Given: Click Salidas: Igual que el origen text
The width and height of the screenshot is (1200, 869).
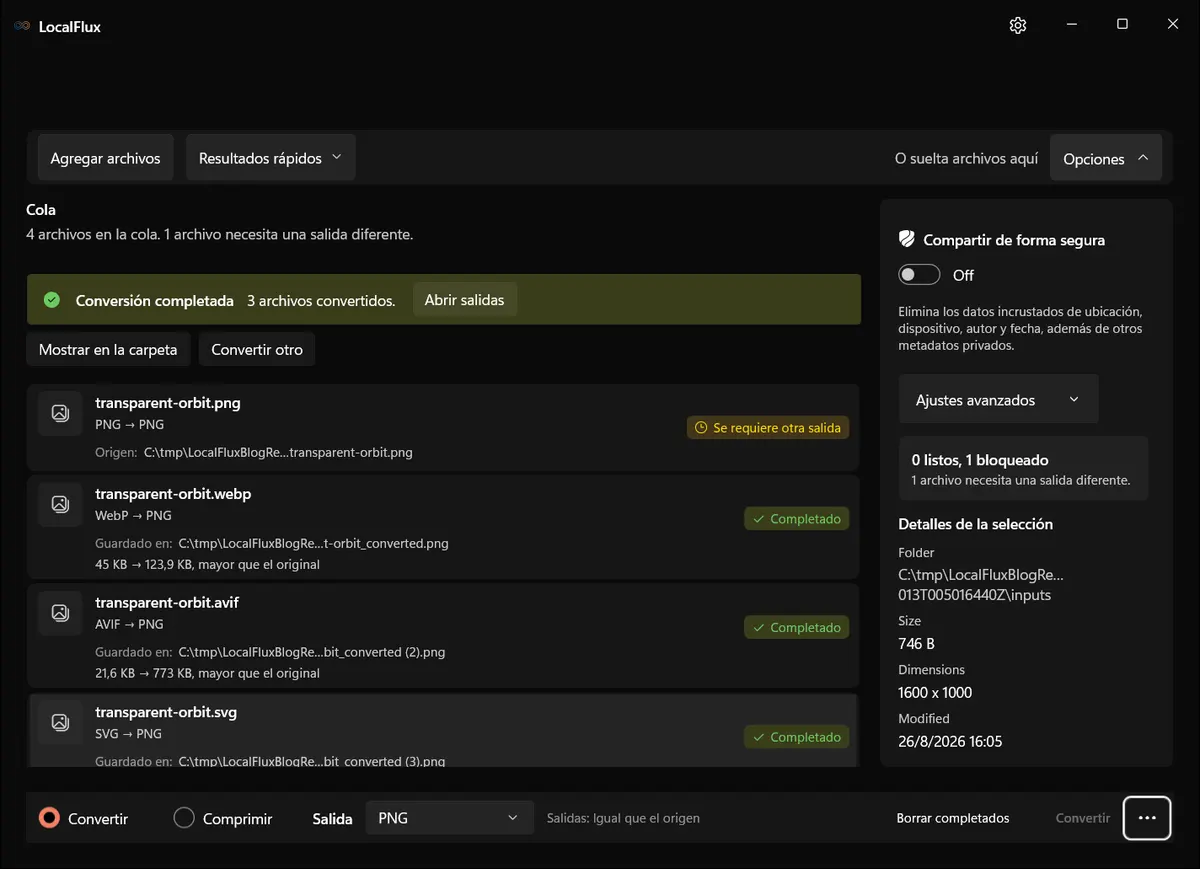Looking at the screenshot, I should point(623,818).
